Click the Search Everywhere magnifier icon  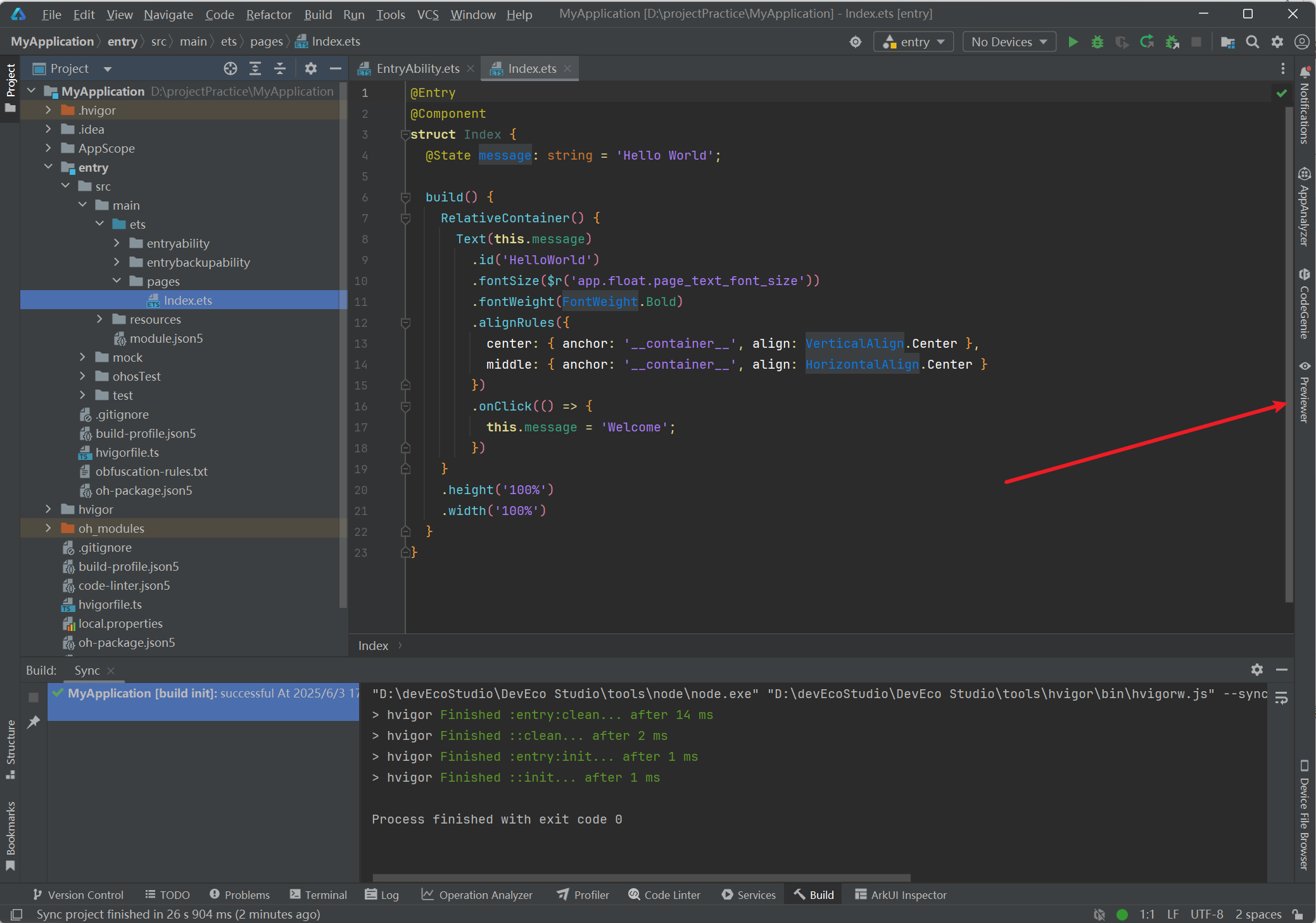tap(1252, 42)
